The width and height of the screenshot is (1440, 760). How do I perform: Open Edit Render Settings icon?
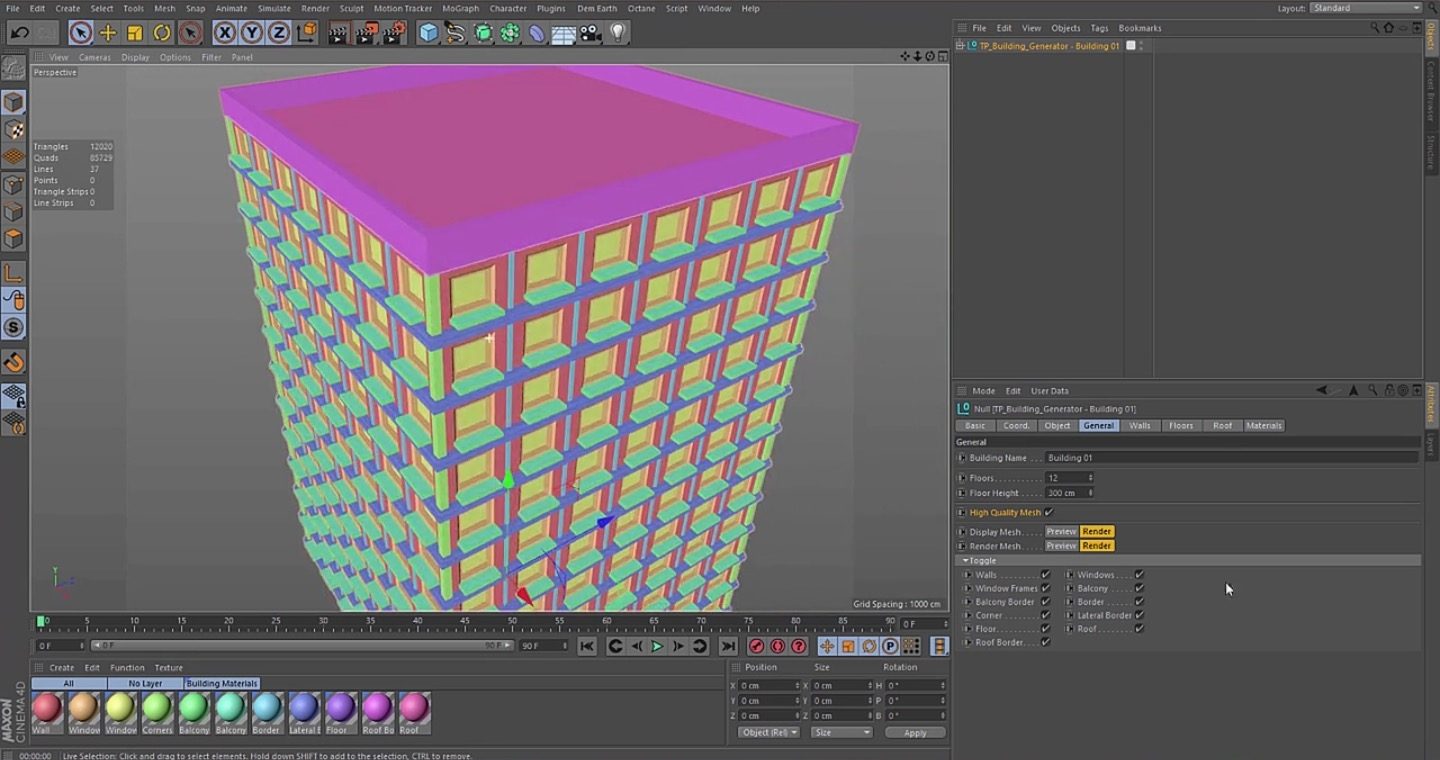[x=395, y=33]
